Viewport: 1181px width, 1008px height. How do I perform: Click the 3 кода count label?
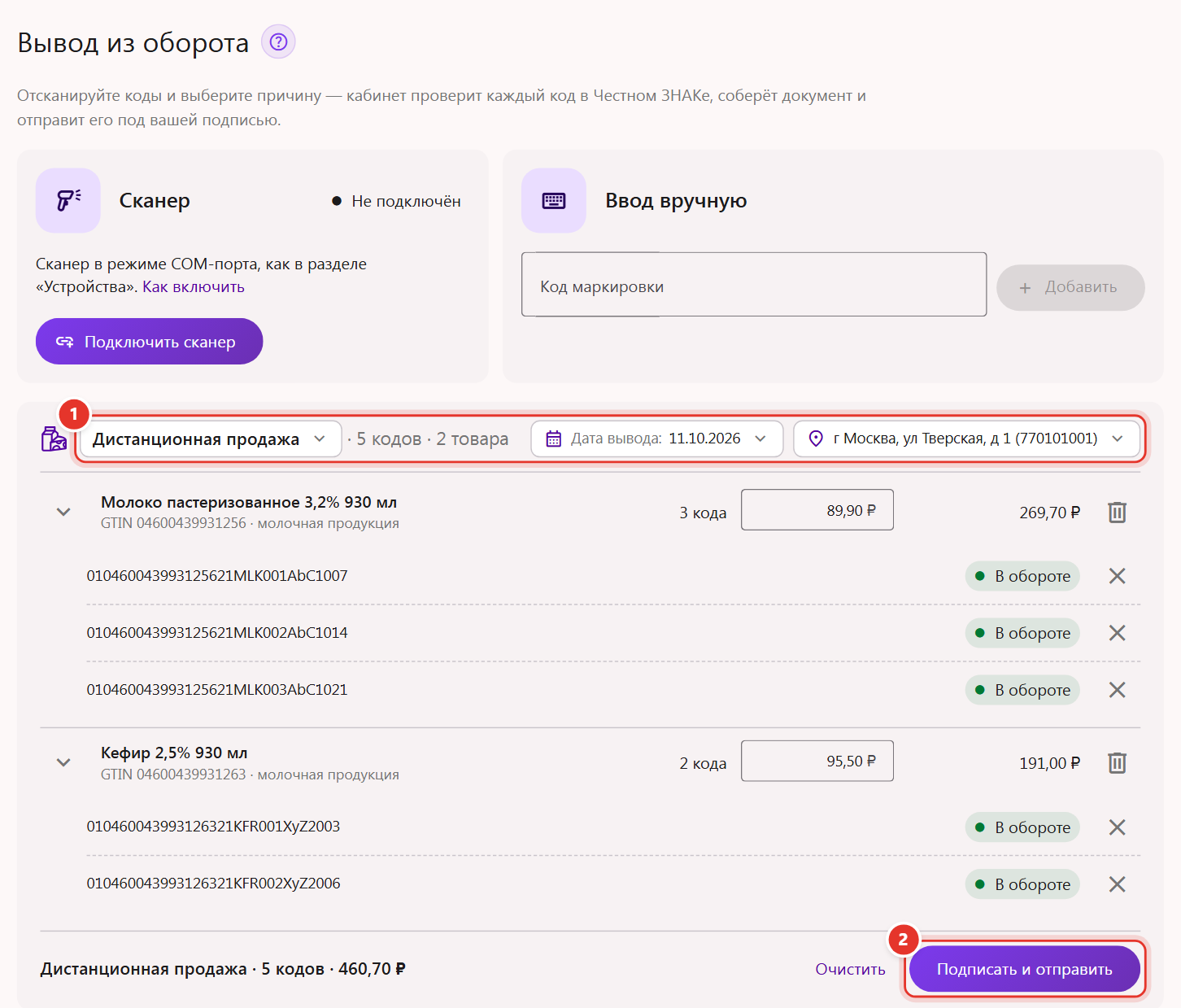[703, 513]
